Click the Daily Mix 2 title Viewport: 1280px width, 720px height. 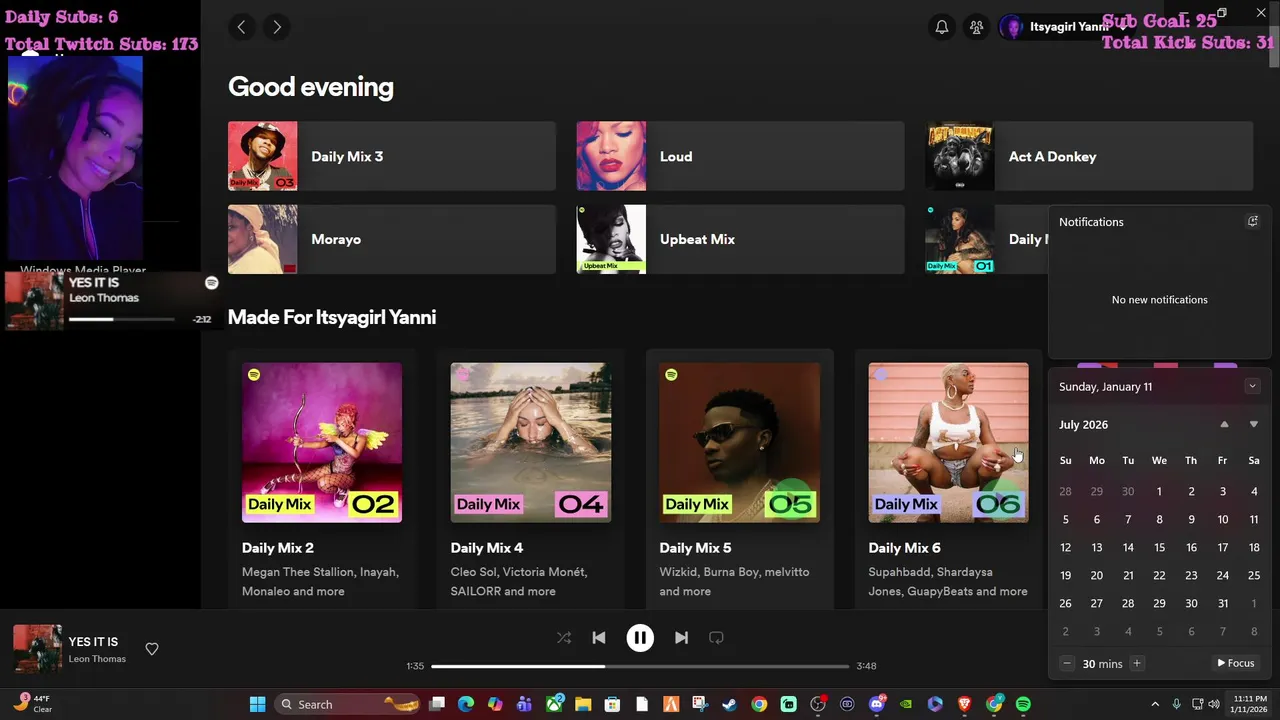278,548
